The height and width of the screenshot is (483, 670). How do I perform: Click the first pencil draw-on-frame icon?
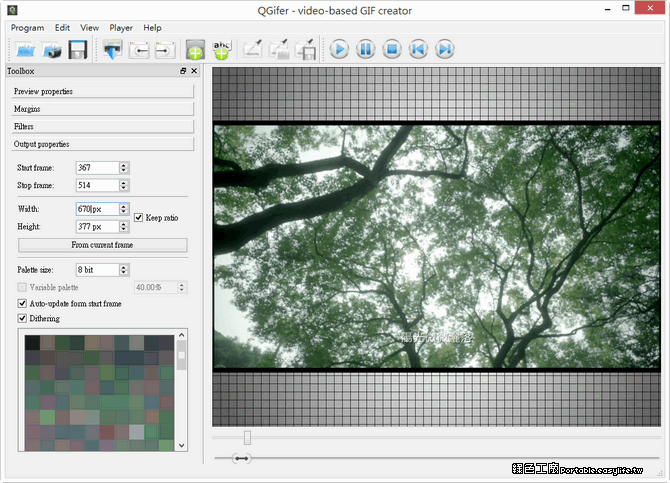click(x=253, y=49)
